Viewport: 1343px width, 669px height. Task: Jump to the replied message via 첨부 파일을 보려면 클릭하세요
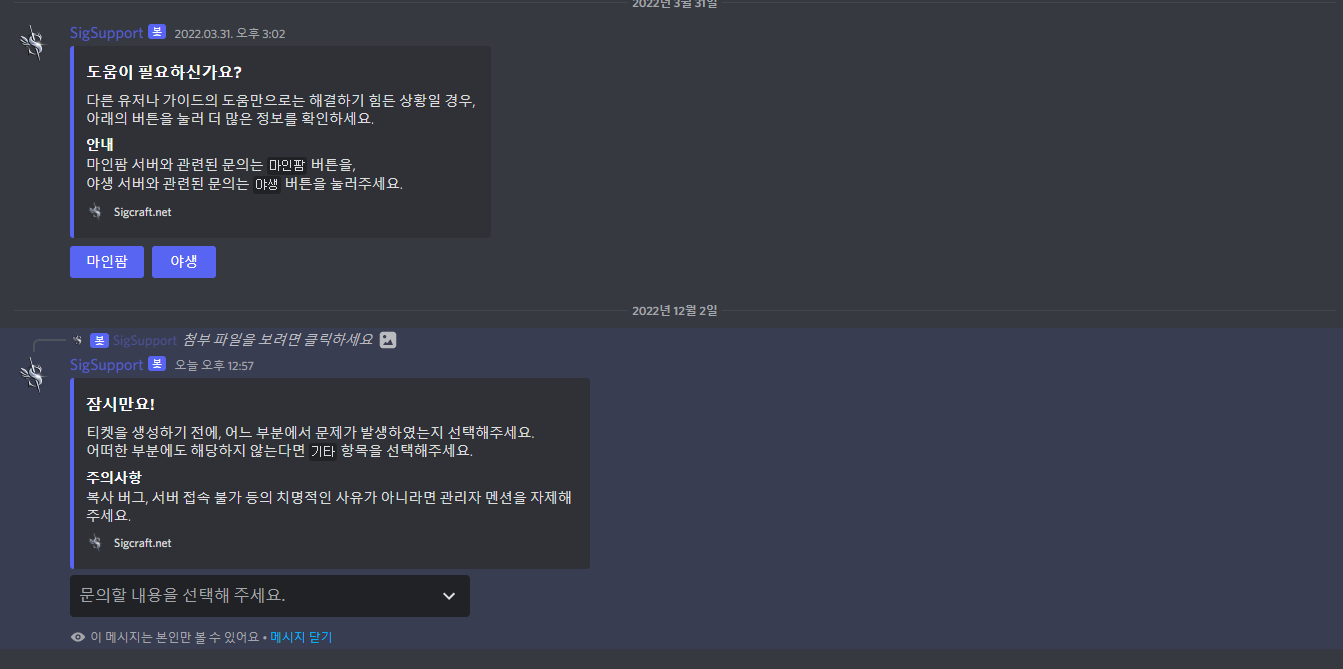(x=278, y=340)
